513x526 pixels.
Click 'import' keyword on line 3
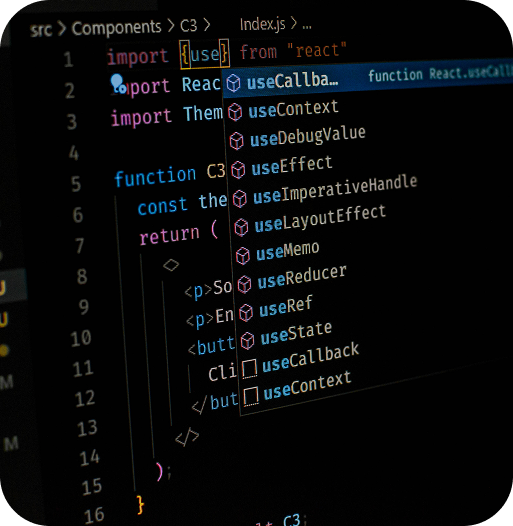[x=141, y=118]
